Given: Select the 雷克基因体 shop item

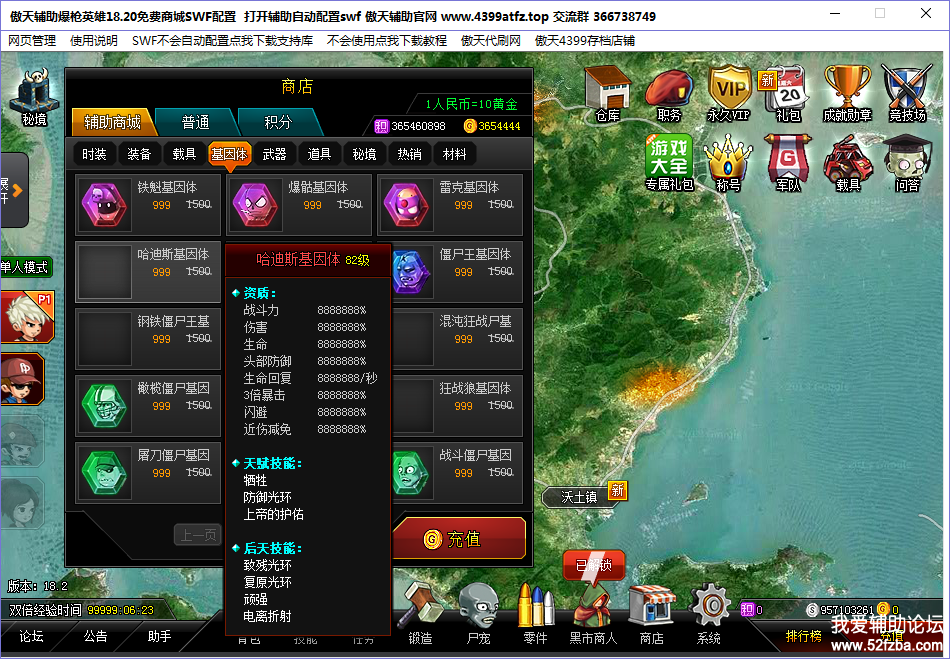Looking at the screenshot, I should click(450, 205).
